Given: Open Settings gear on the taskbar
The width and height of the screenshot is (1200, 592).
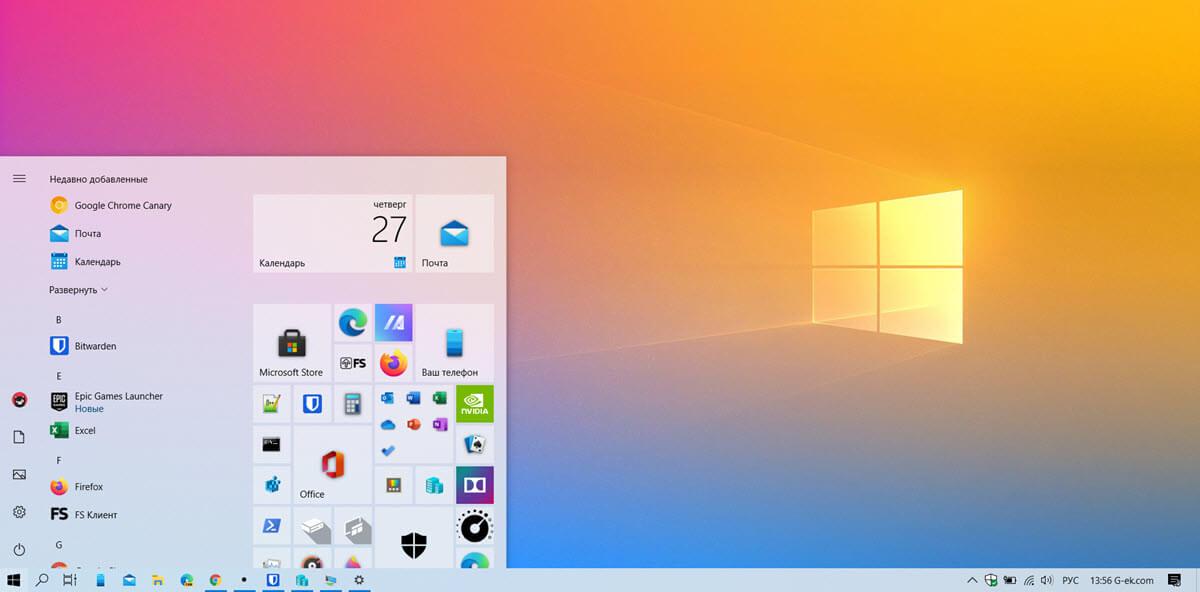Looking at the screenshot, I should (359, 580).
